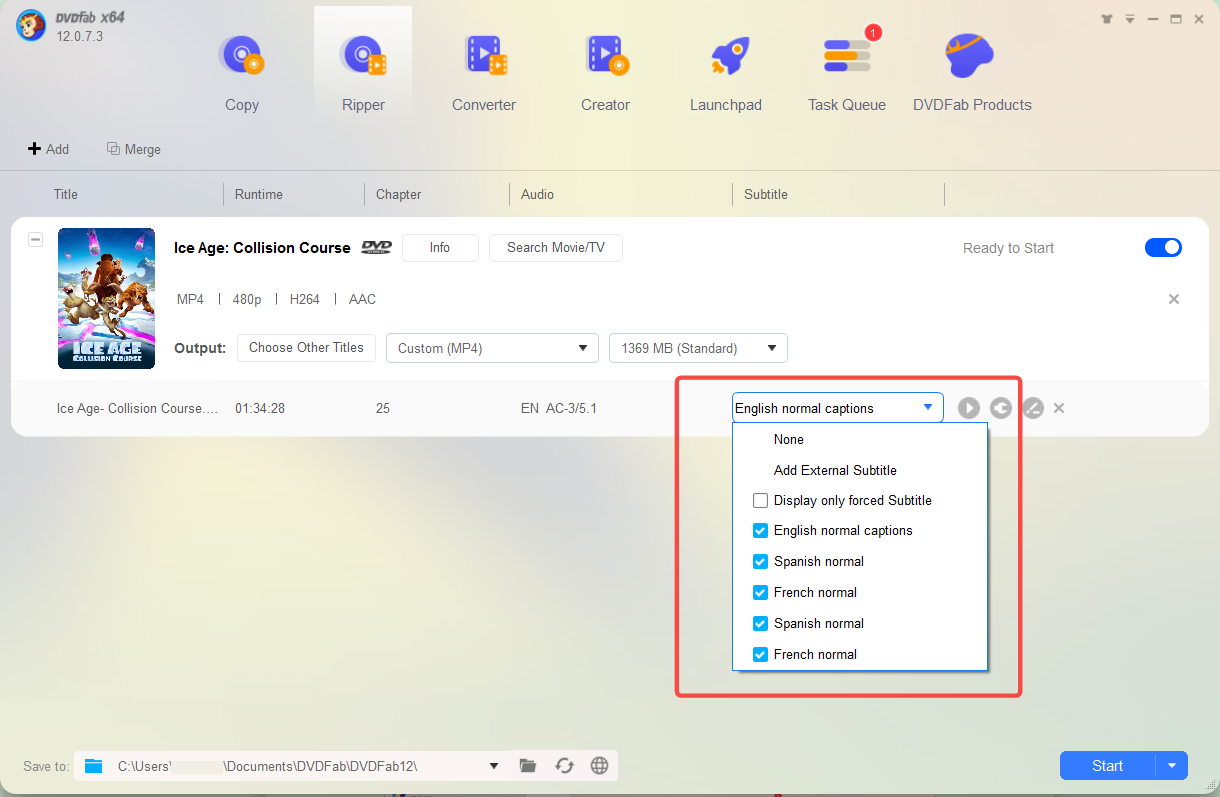1220x797 pixels.
Task: Open the Custom (MP4) profile dropdown
Action: click(x=492, y=348)
